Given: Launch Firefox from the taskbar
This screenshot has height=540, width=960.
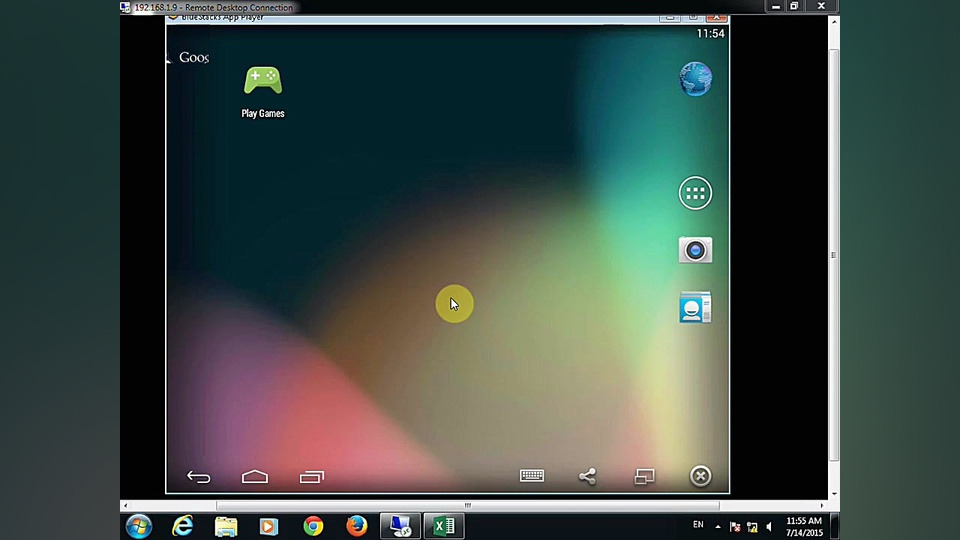Looking at the screenshot, I should point(356,526).
